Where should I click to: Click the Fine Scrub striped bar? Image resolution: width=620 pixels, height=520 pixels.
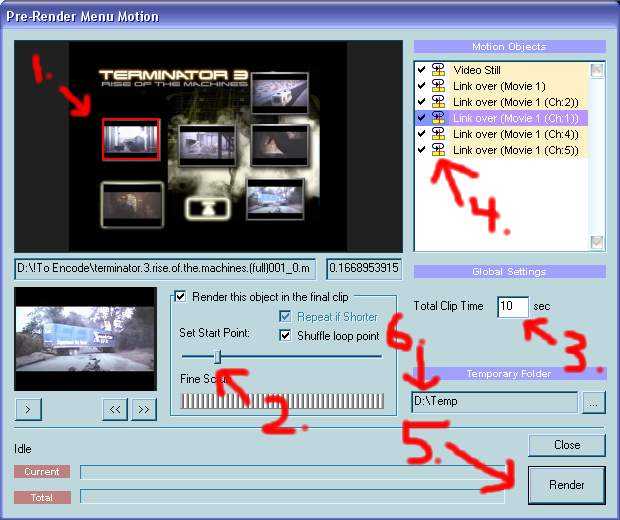282,401
